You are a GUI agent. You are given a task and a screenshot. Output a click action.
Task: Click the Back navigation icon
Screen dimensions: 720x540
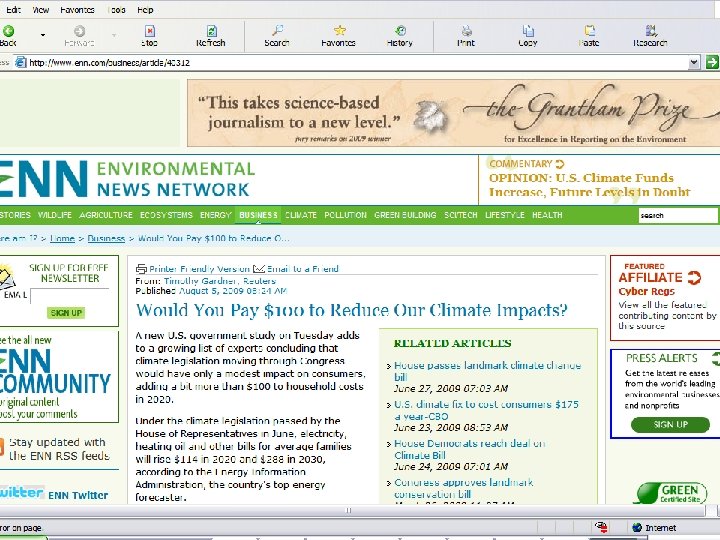(8, 31)
